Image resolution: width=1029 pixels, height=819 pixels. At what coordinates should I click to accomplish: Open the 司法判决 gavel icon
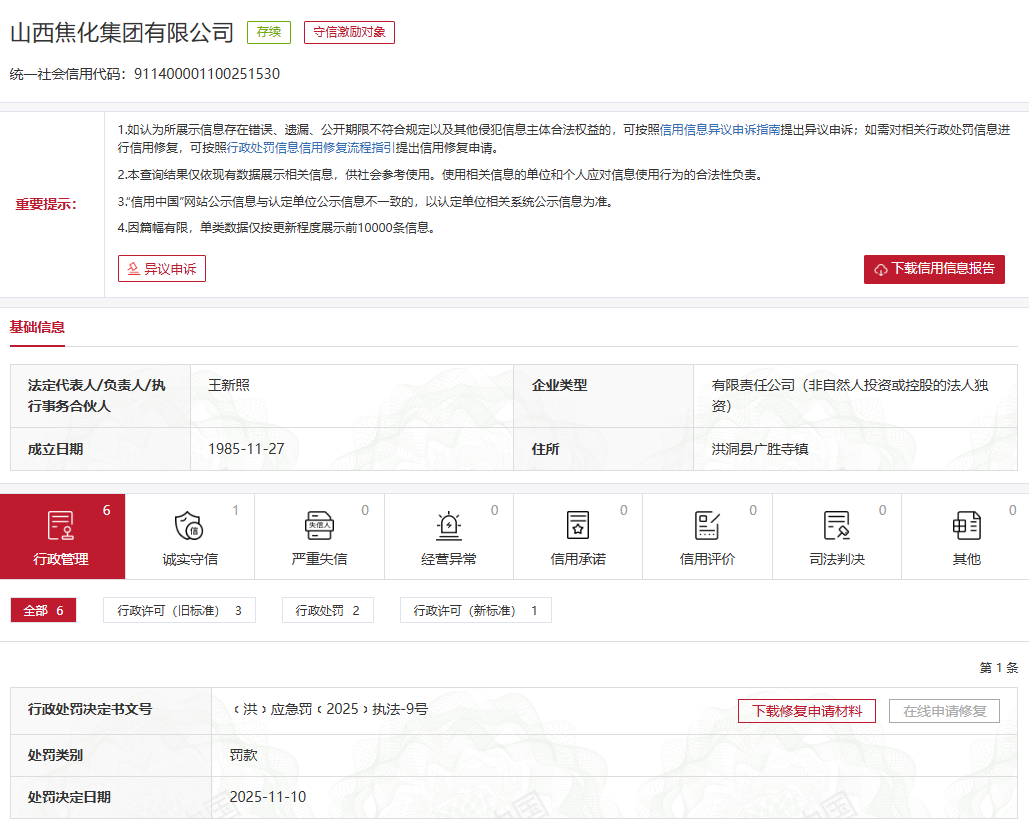click(836, 526)
